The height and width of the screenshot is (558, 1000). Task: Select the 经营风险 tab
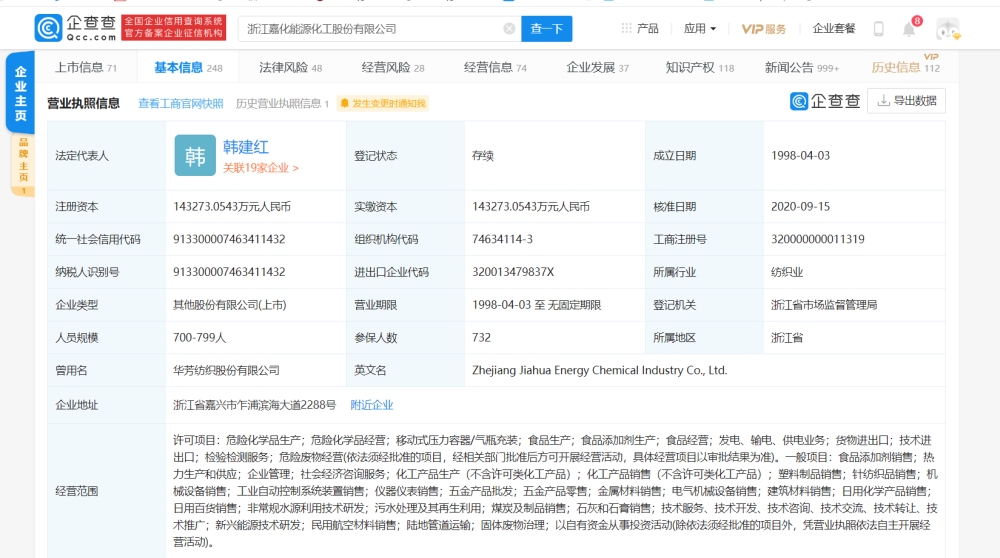click(x=392, y=68)
